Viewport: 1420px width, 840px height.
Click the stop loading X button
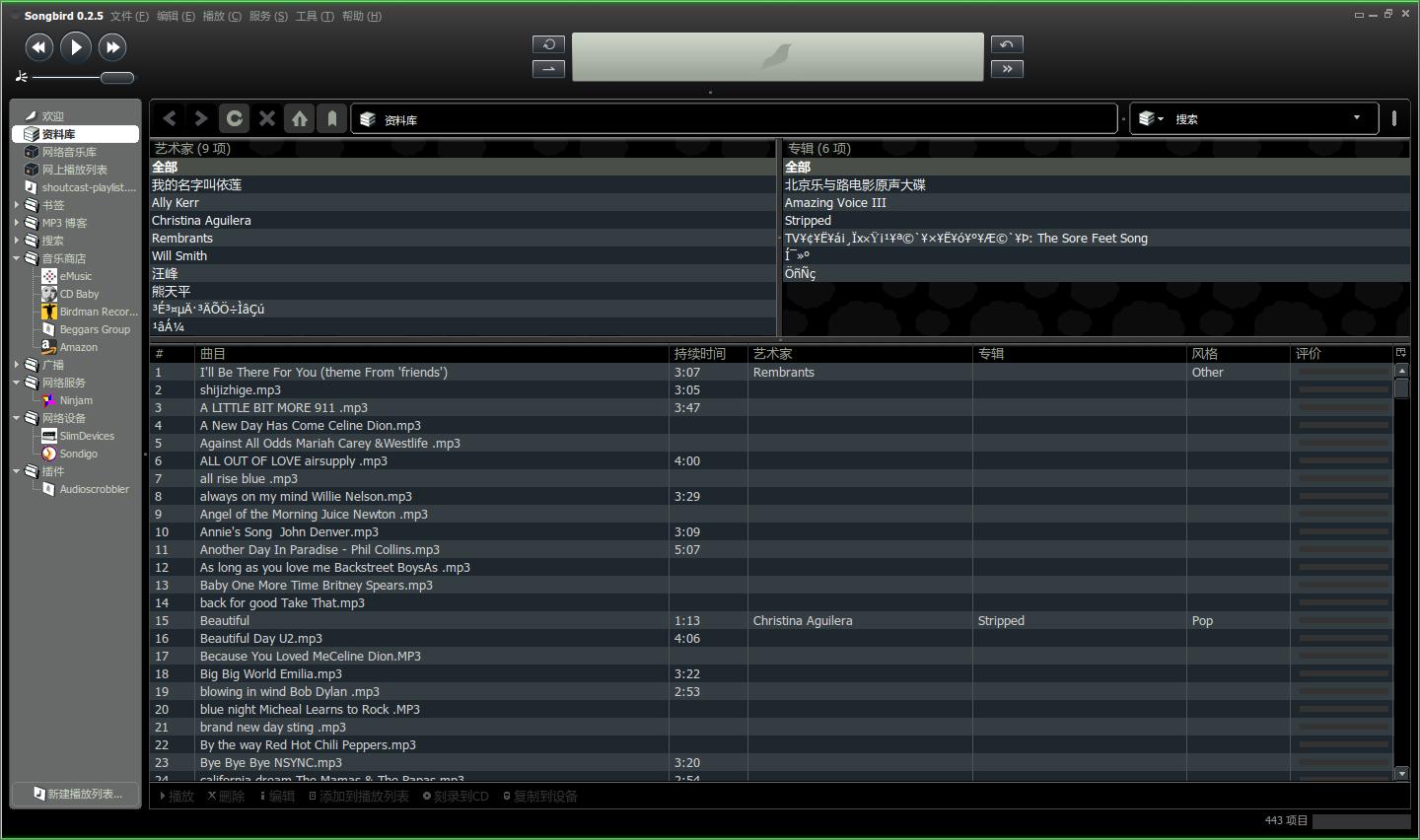(x=266, y=118)
